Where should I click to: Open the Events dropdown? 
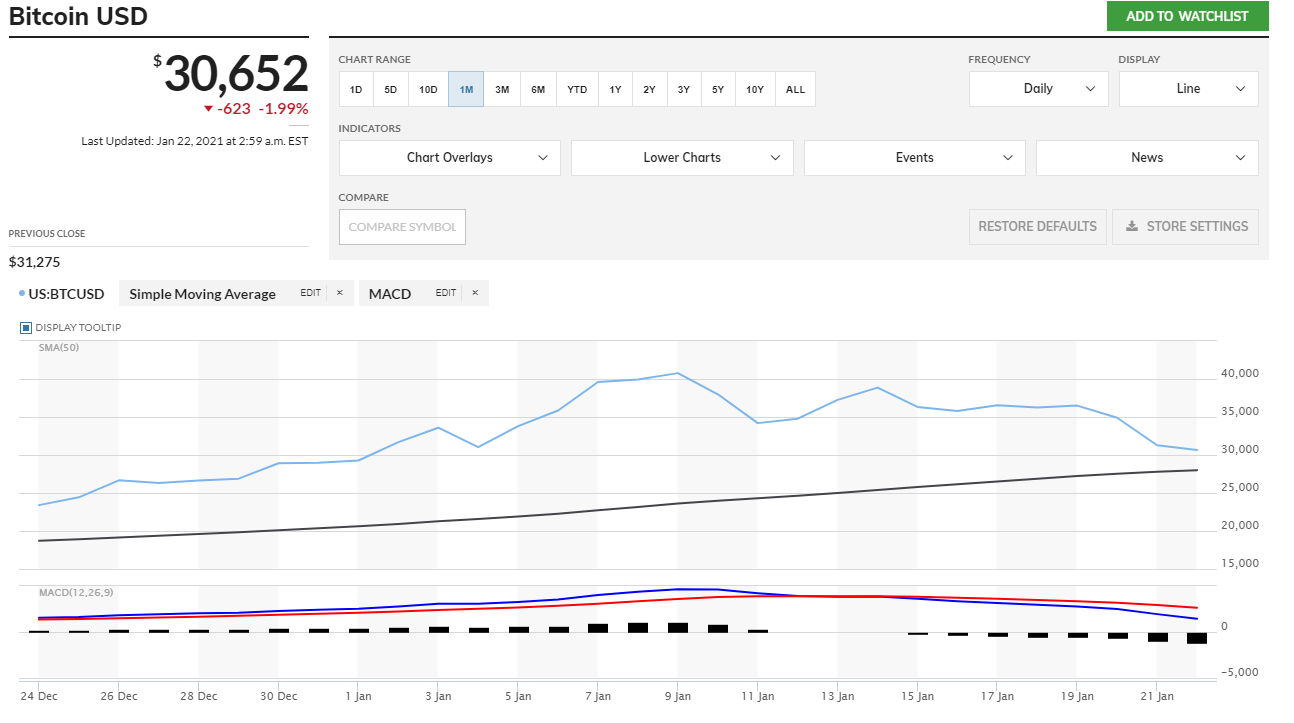tap(914, 158)
